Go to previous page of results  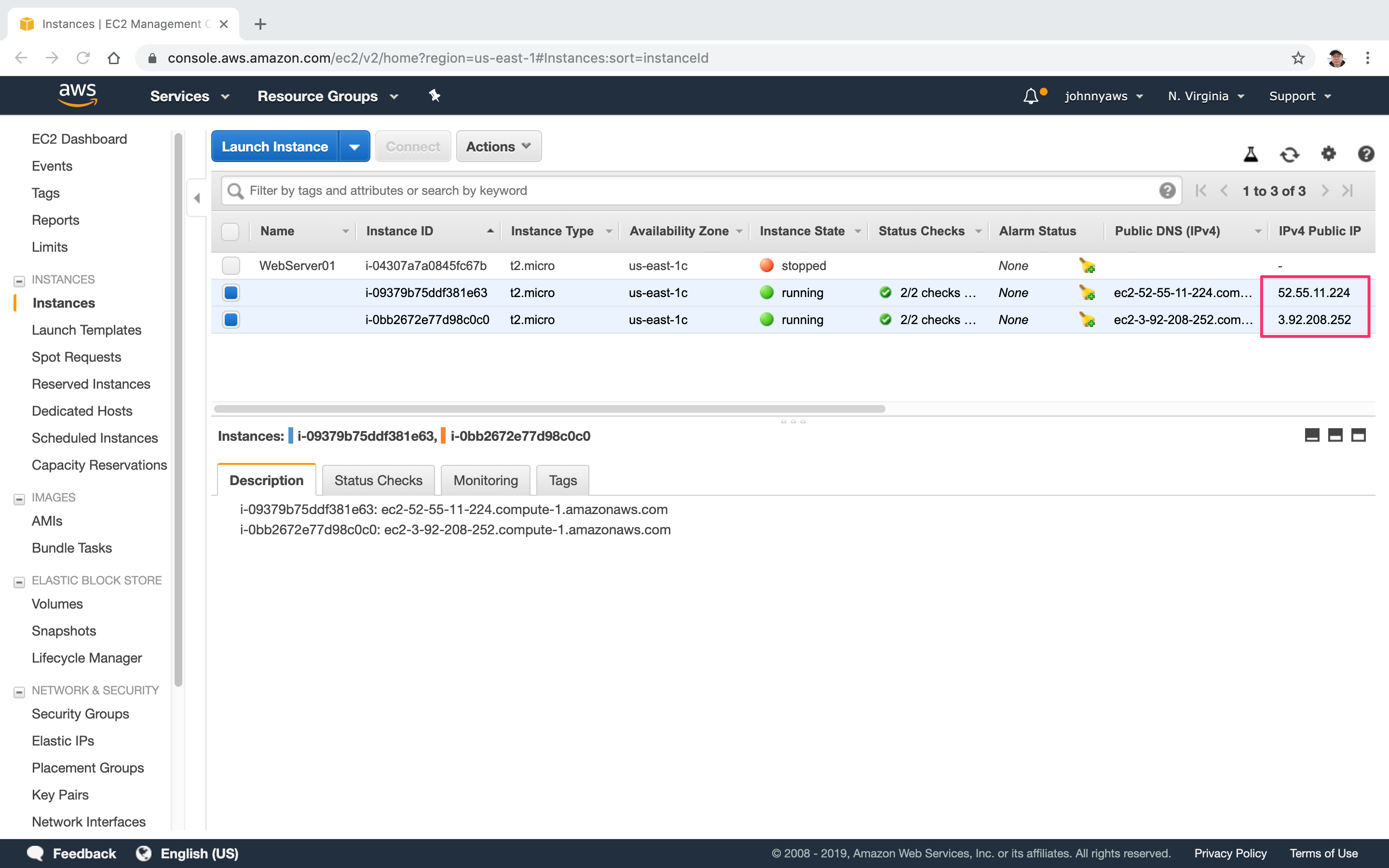[x=1224, y=190]
